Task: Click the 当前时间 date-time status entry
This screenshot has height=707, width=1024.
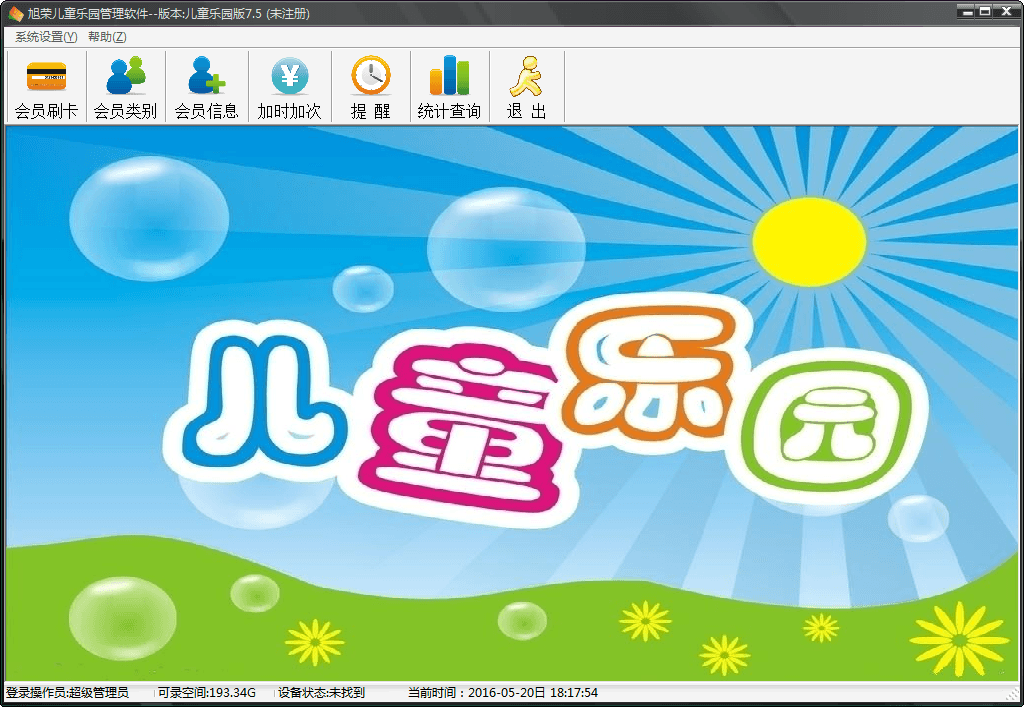Action: 503,693
